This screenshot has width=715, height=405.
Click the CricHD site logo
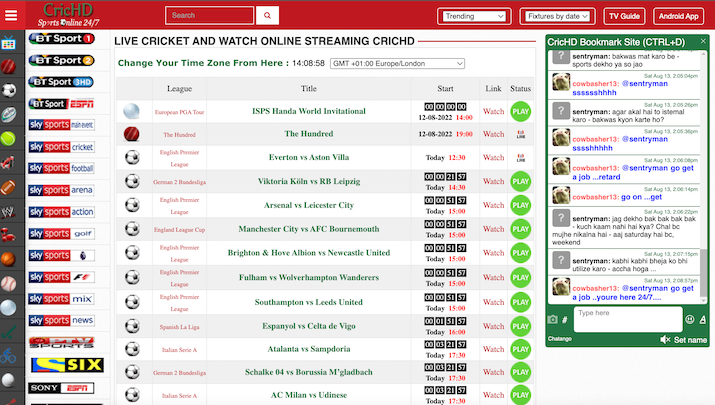(x=68, y=15)
